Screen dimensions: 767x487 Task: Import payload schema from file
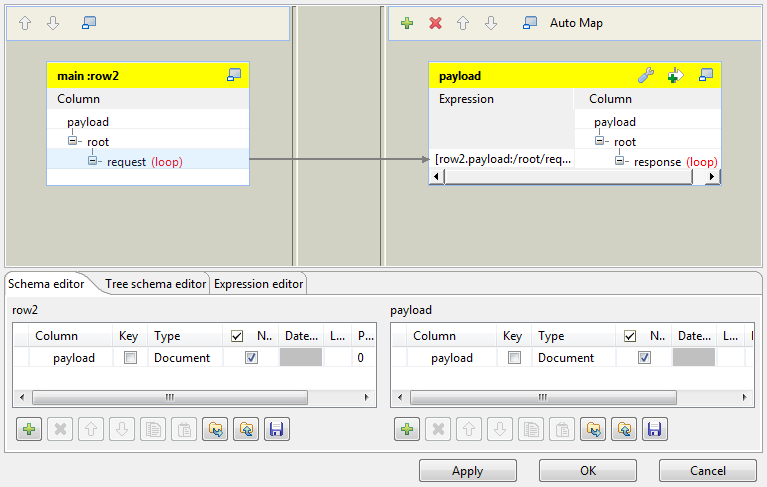(x=593, y=430)
